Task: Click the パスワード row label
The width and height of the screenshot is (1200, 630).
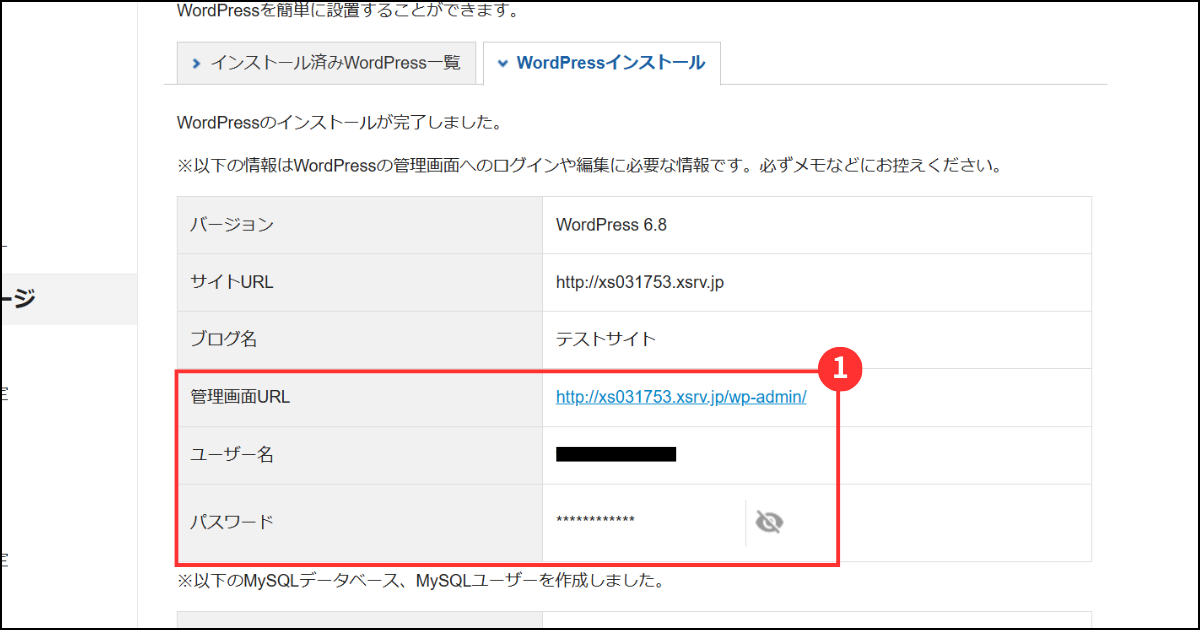Action: (232, 521)
